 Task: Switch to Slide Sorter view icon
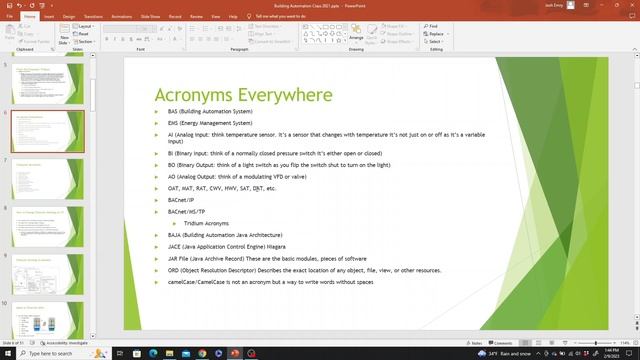(538, 343)
